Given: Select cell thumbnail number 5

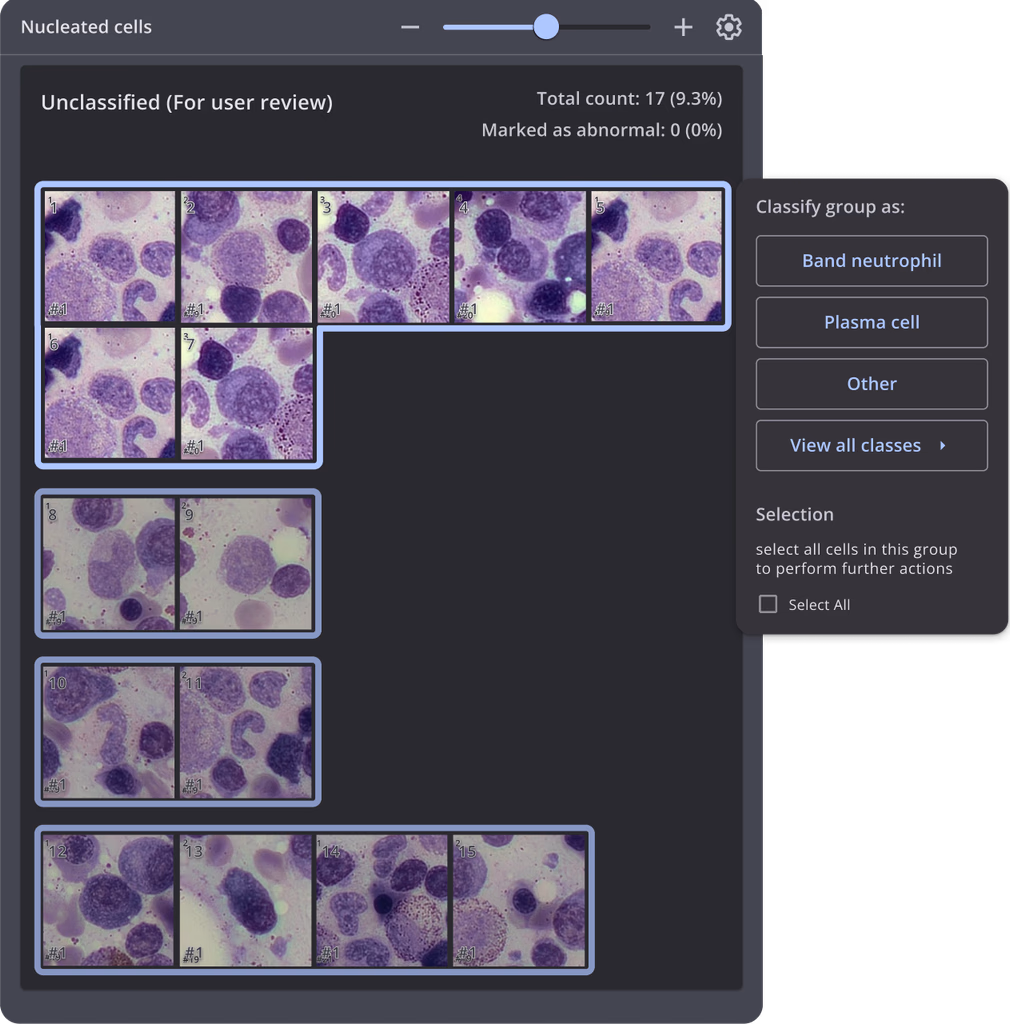Looking at the screenshot, I should point(656,256).
